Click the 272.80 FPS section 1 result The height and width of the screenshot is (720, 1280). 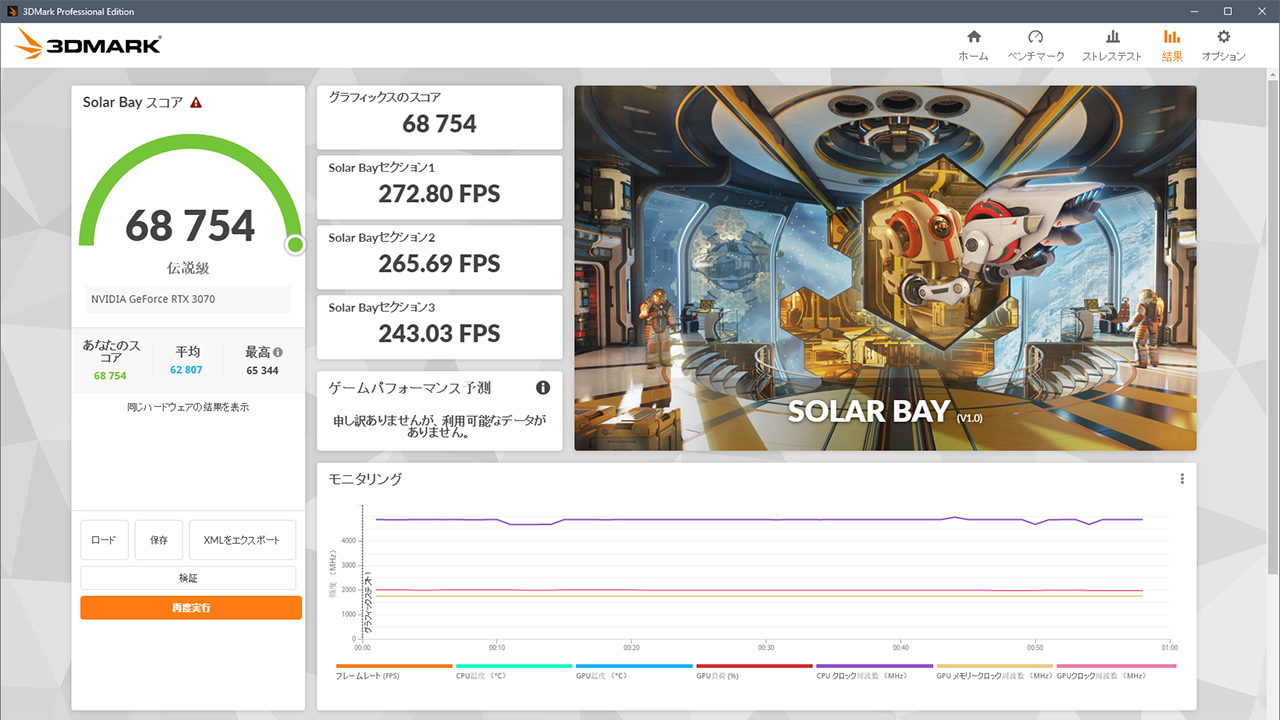(439, 194)
